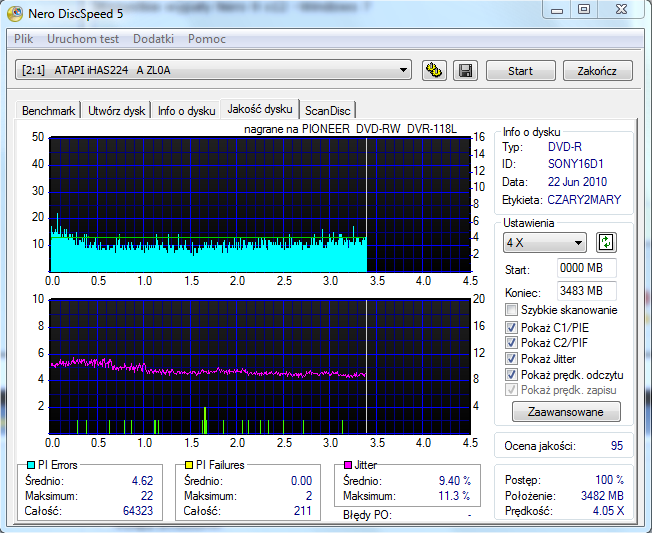Image resolution: width=652 pixels, height=533 pixels.
Task: Click the disc label CZARY2MARY
Action: point(584,200)
